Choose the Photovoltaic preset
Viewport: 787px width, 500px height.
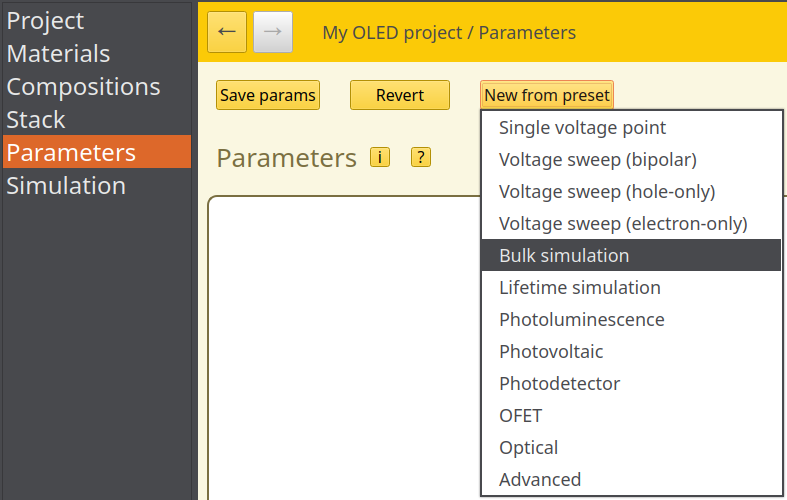551,352
